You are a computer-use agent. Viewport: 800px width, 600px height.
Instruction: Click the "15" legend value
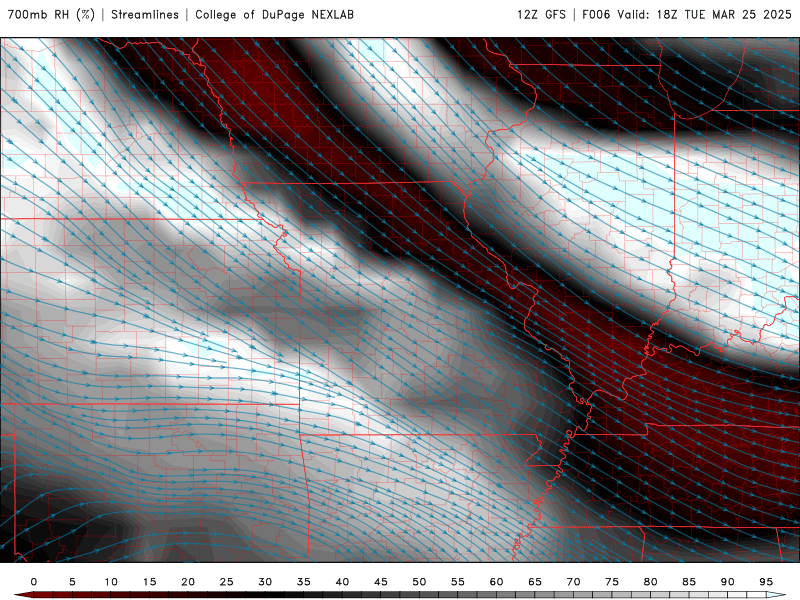coord(149,582)
